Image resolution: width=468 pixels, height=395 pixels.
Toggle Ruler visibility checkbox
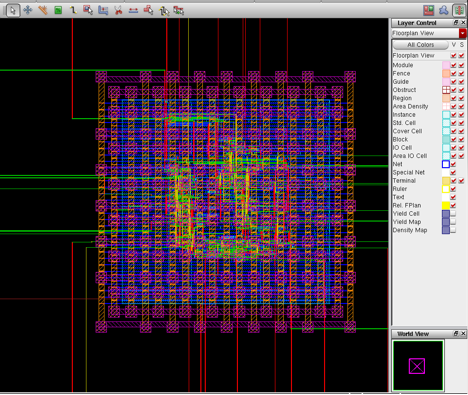453,189
